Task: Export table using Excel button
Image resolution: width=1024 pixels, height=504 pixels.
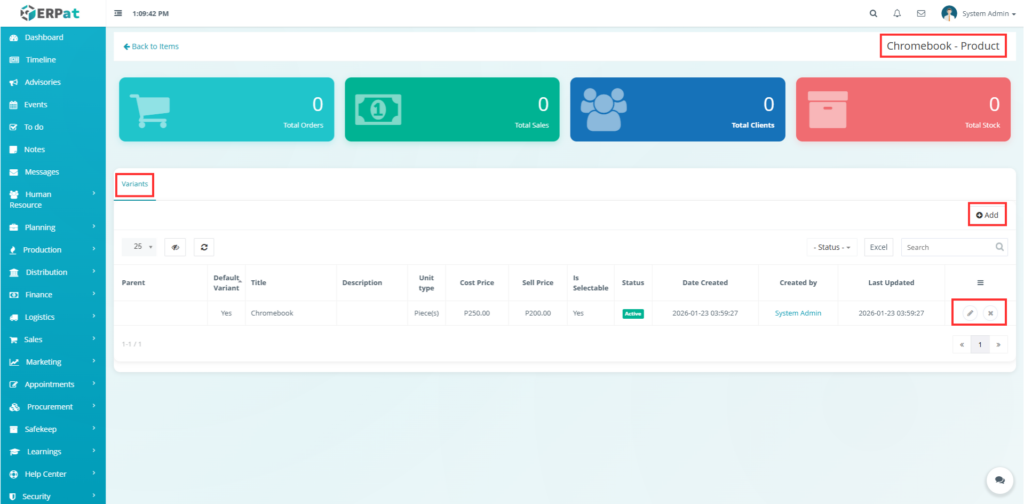Action: [878, 247]
